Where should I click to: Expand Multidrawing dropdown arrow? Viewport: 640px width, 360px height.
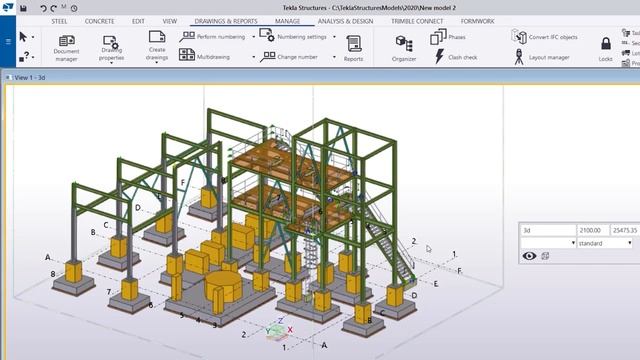coord(253,57)
